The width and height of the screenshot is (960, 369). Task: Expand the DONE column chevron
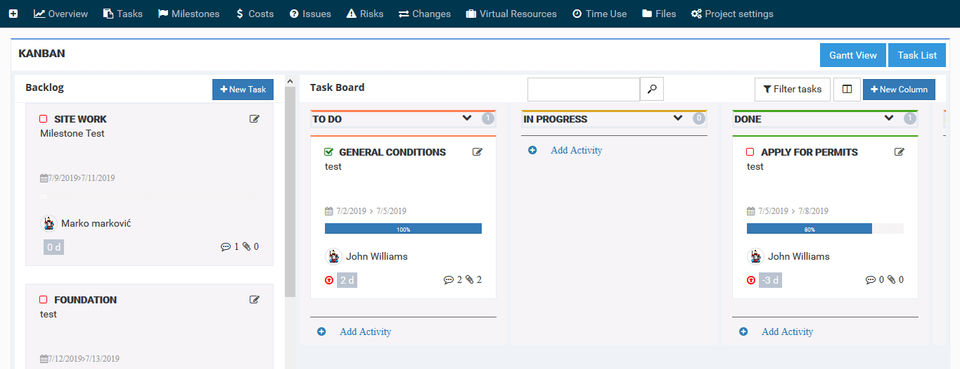[x=889, y=118]
